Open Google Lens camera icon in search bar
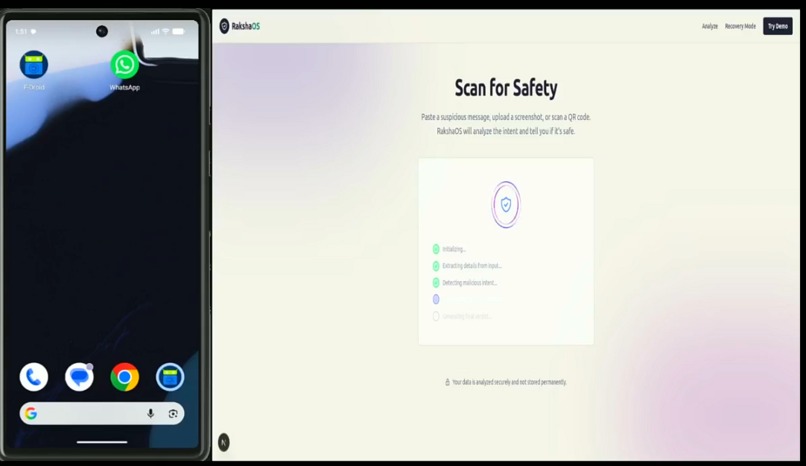This screenshot has height=466, width=806. 173,413
